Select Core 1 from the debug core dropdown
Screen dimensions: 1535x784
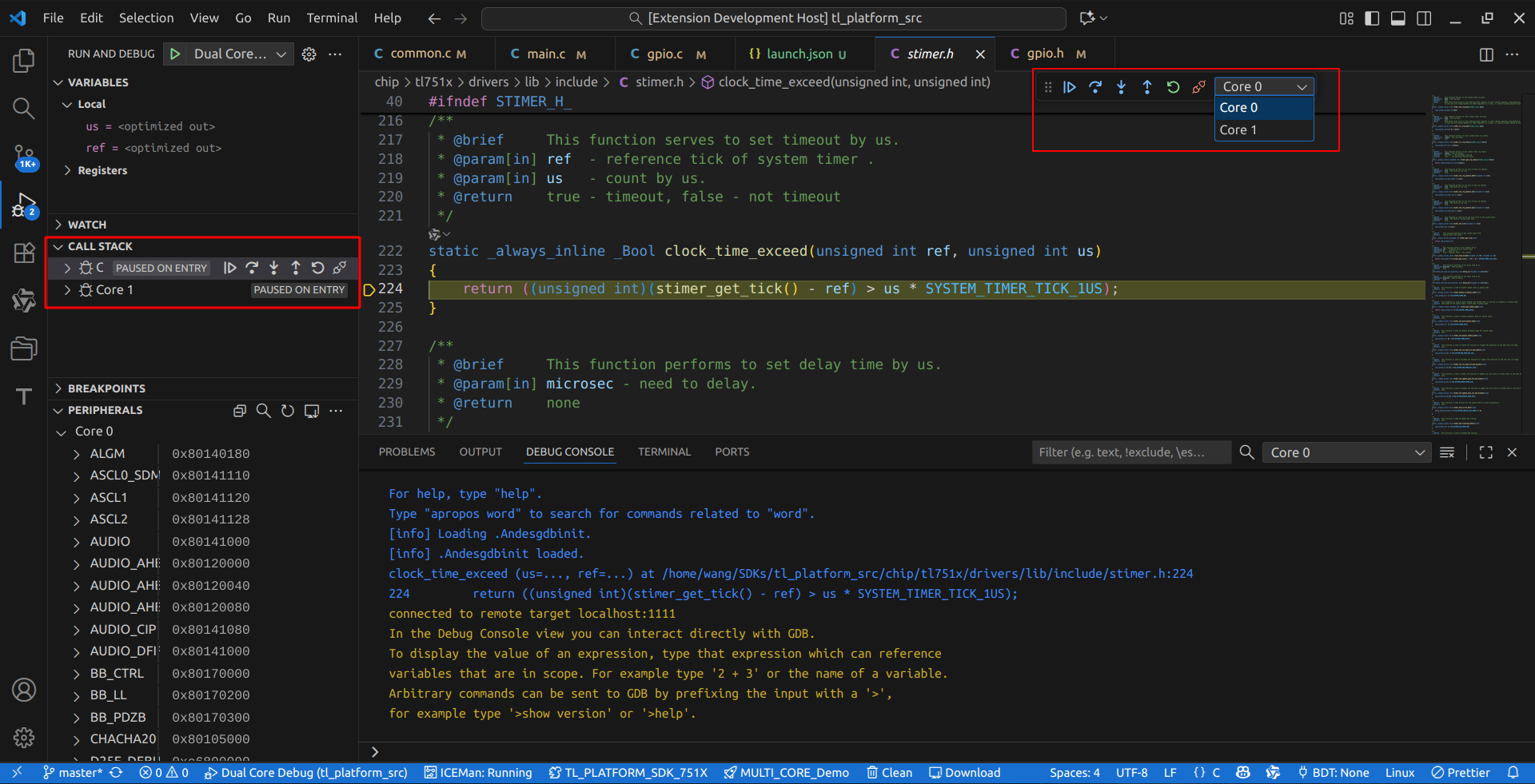1238,129
